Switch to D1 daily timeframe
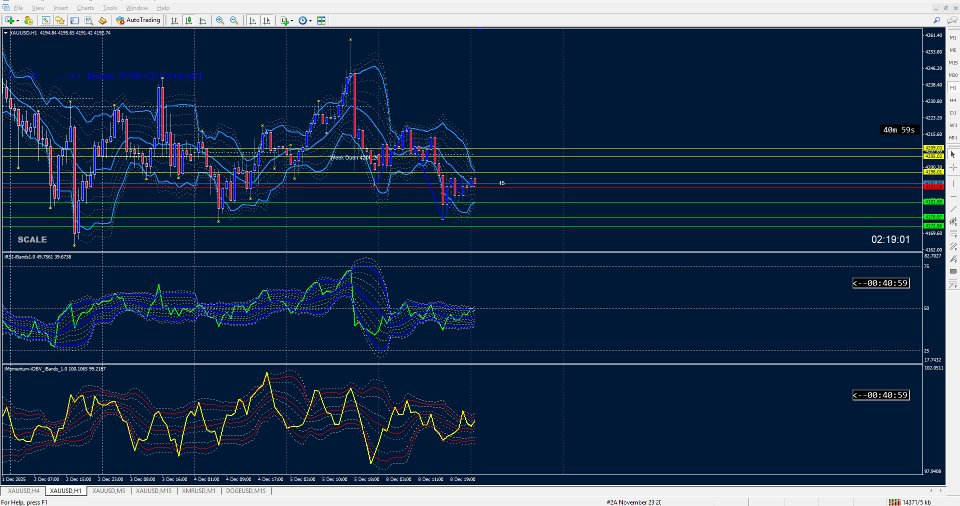The width and height of the screenshot is (960, 506). point(953,113)
